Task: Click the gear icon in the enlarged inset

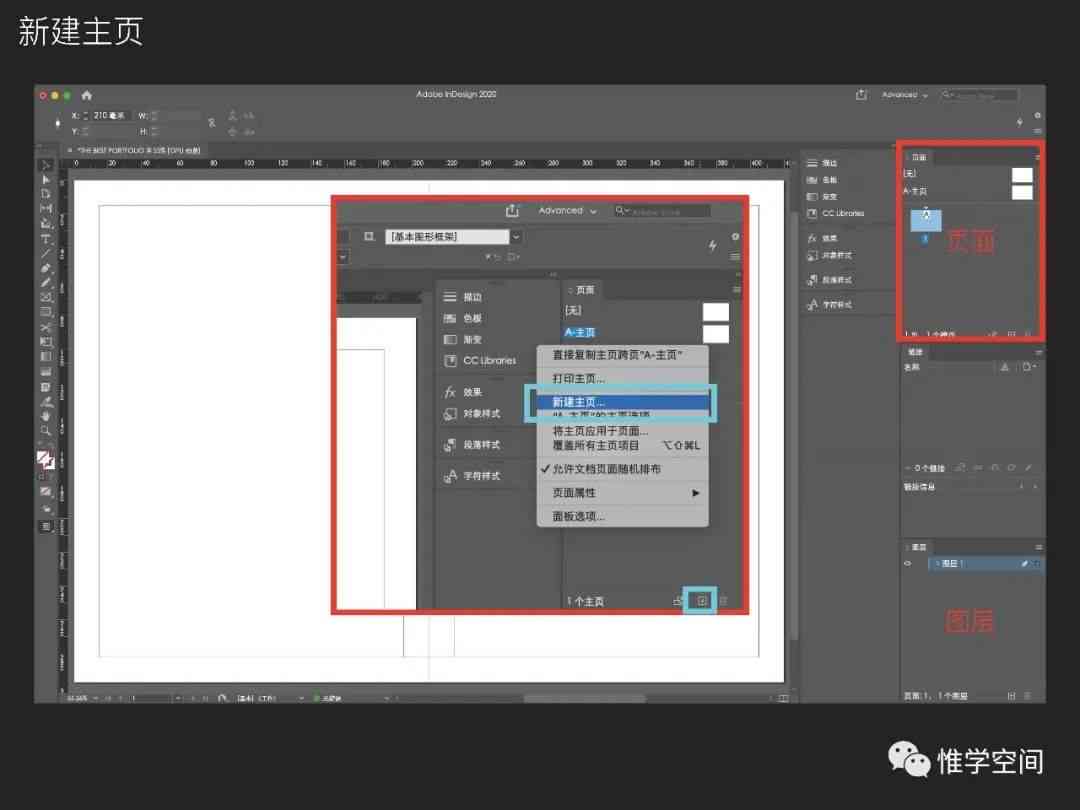Action: click(x=735, y=236)
